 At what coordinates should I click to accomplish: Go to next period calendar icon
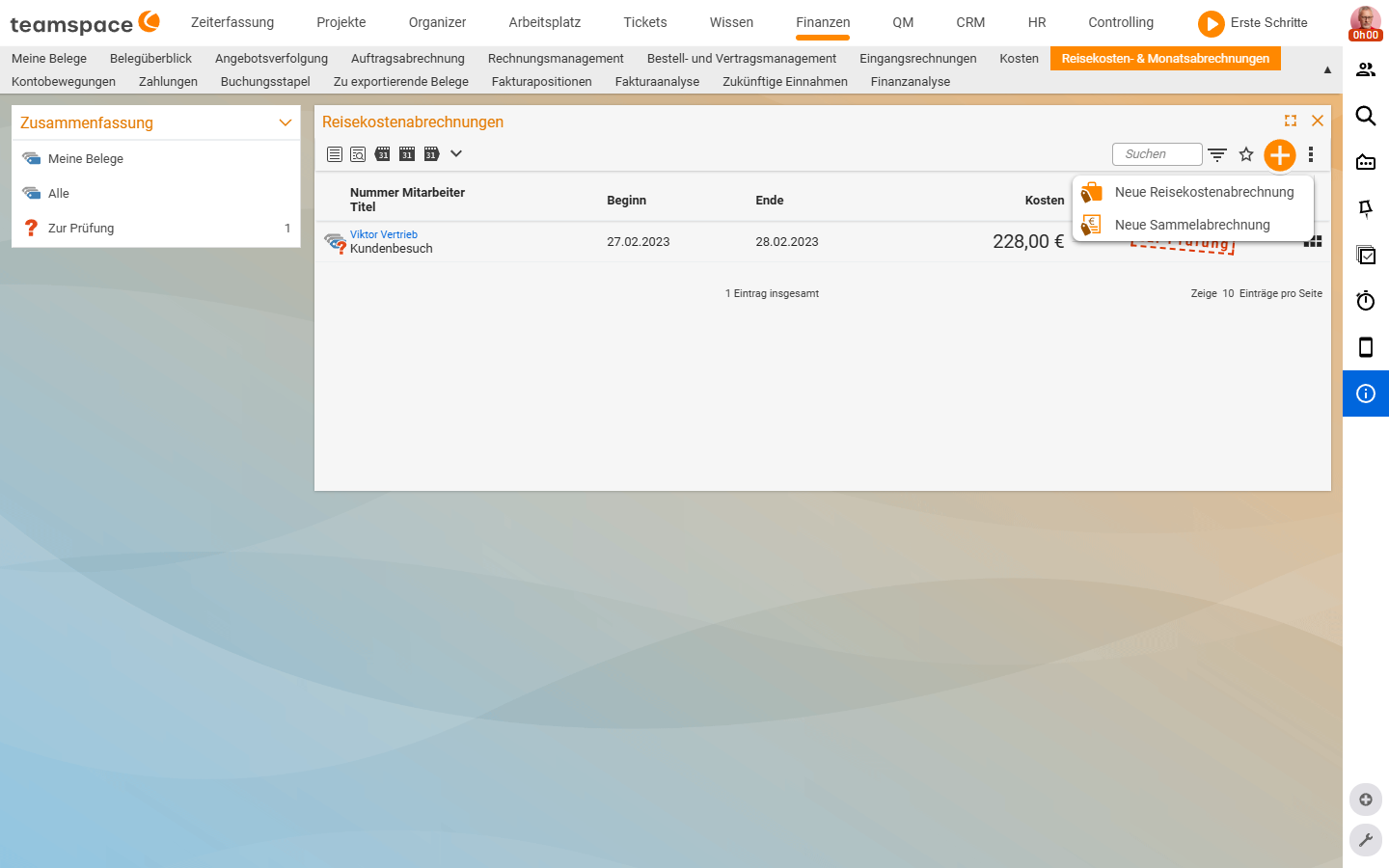[431, 154]
